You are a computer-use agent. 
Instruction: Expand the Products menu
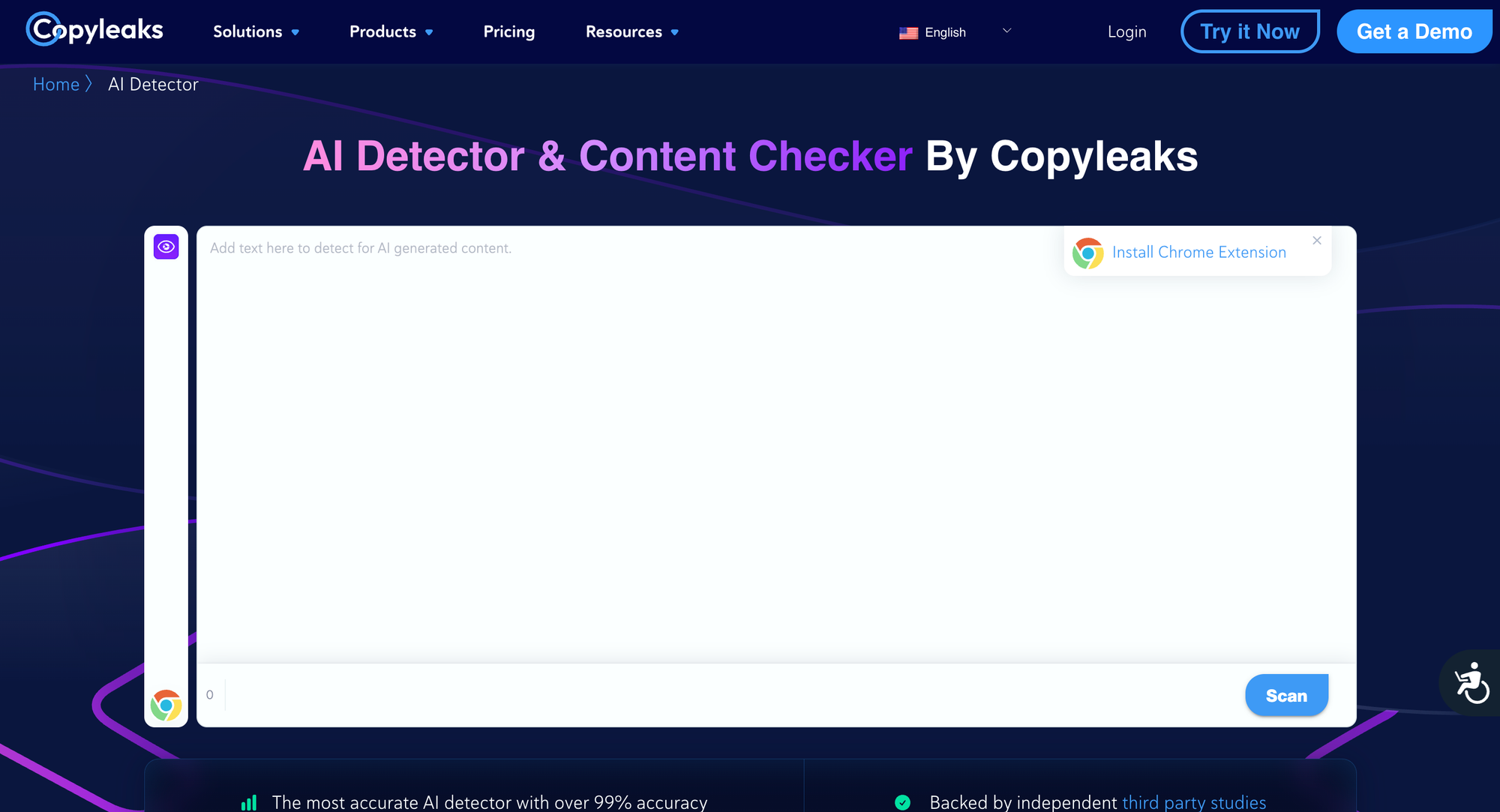pyautogui.click(x=391, y=31)
